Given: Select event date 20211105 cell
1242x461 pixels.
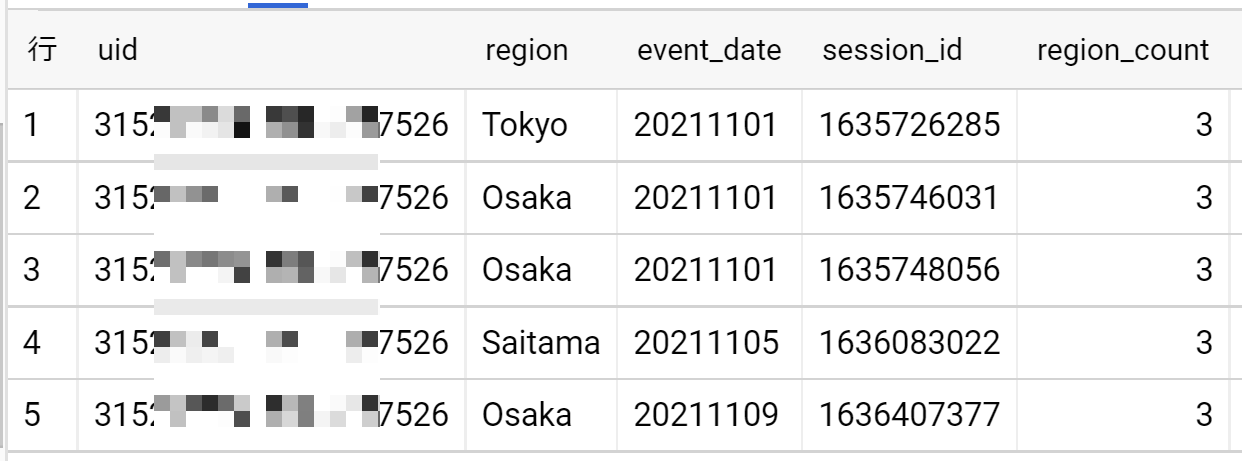Looking at the screenshot, I should (705, 343).
